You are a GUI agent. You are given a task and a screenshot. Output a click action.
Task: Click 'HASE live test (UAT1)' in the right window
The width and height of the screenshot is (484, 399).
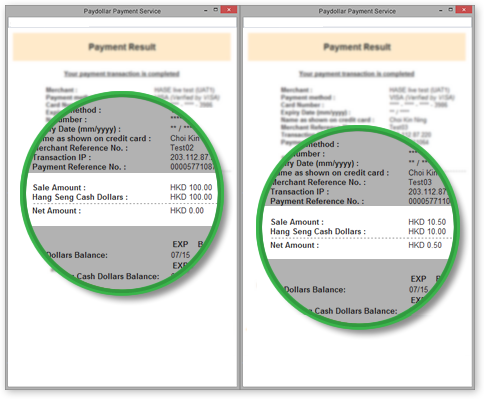pos(419,90)
